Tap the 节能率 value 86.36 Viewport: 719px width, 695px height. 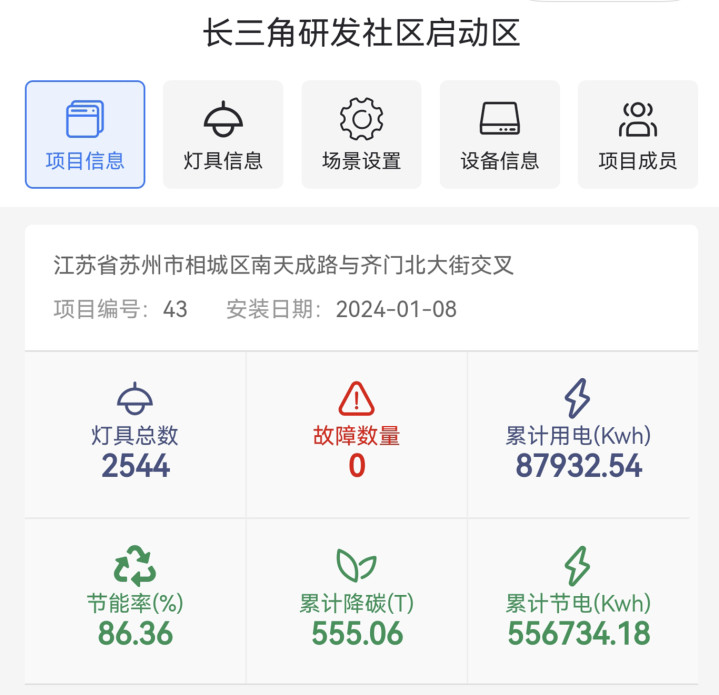pyautogui.click(x=135, y=634)
